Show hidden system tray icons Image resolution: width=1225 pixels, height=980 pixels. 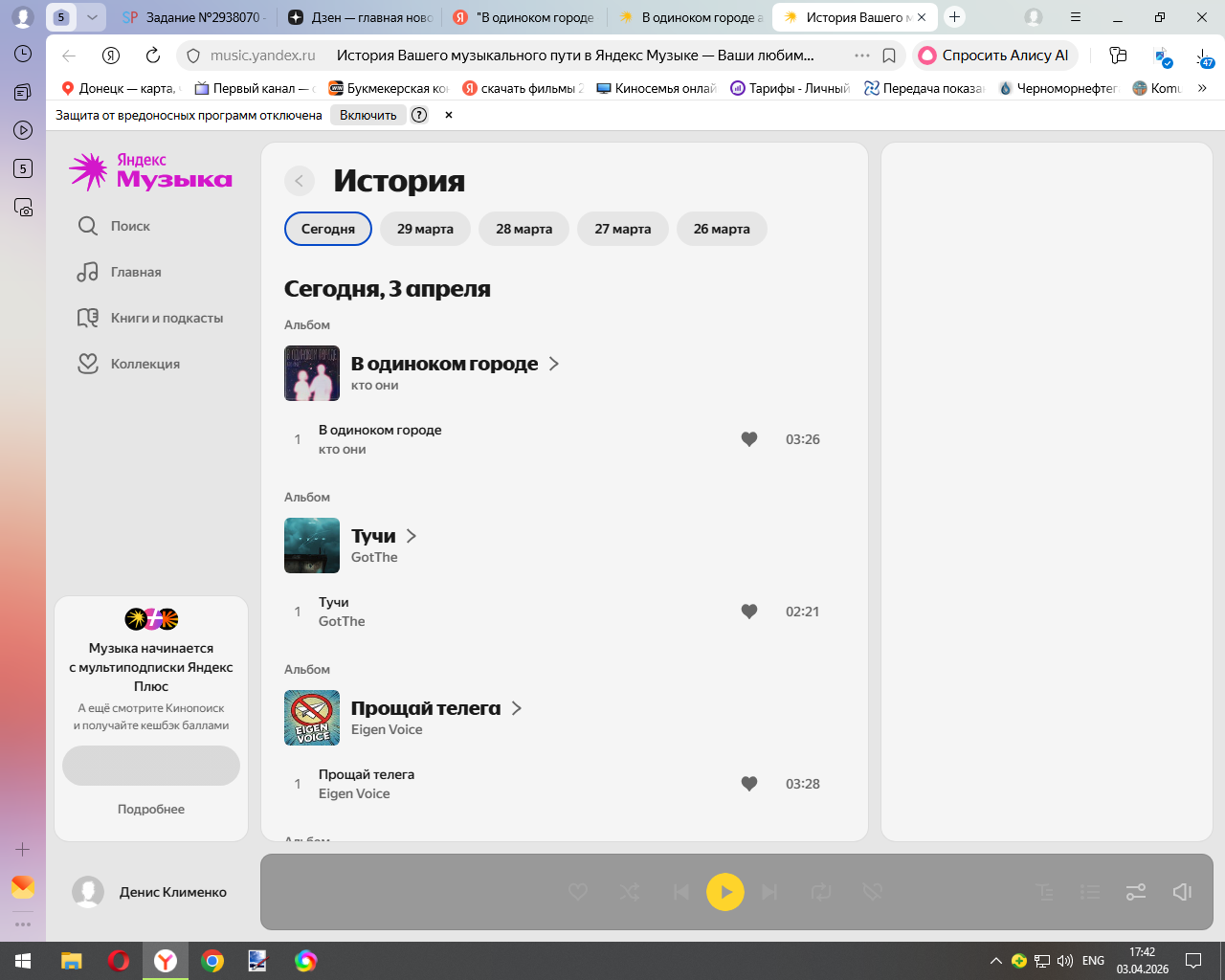[x=995, y=961]
